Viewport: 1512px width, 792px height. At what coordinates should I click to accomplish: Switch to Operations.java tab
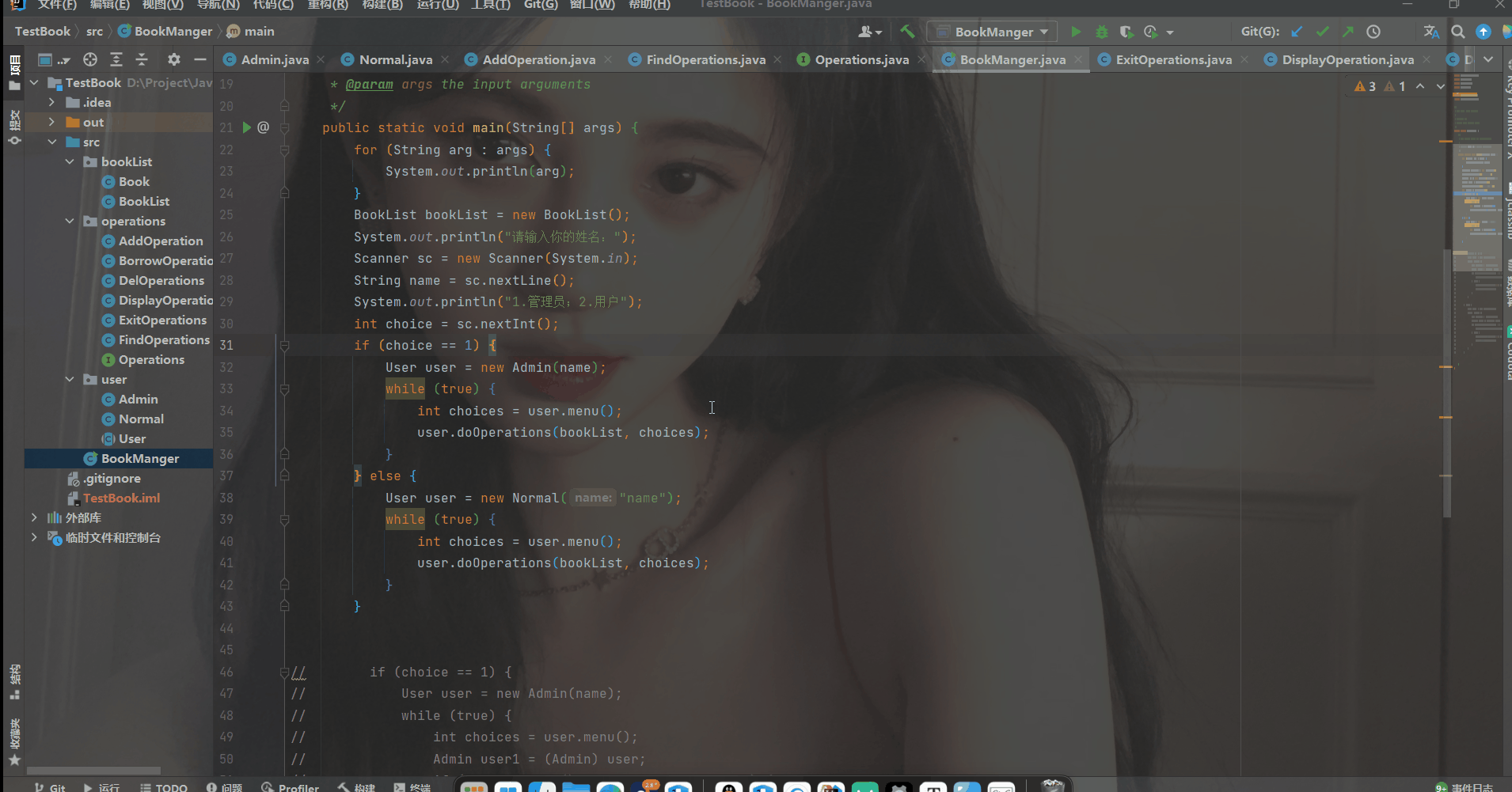pos(861,59)
